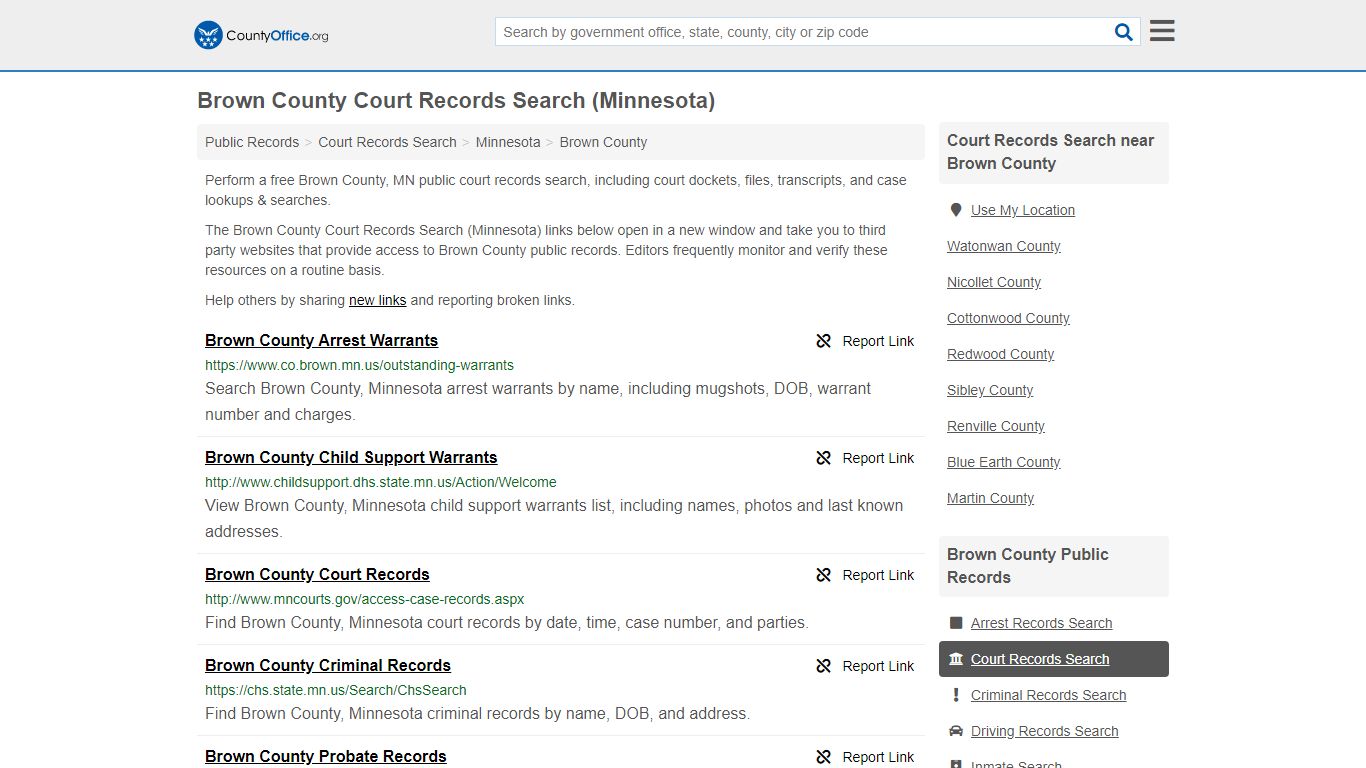Open the new links sharing link
This screenshot has width=1366, height=768.
click(377, 300)
